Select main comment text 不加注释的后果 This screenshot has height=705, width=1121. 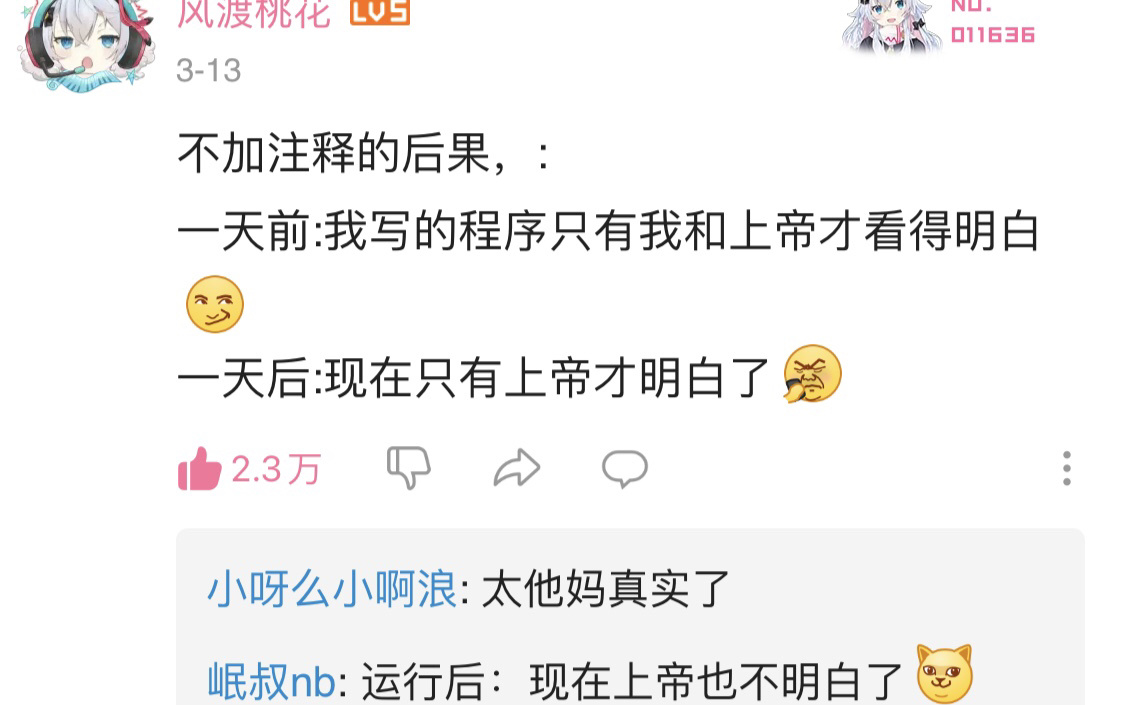point(334,153)
